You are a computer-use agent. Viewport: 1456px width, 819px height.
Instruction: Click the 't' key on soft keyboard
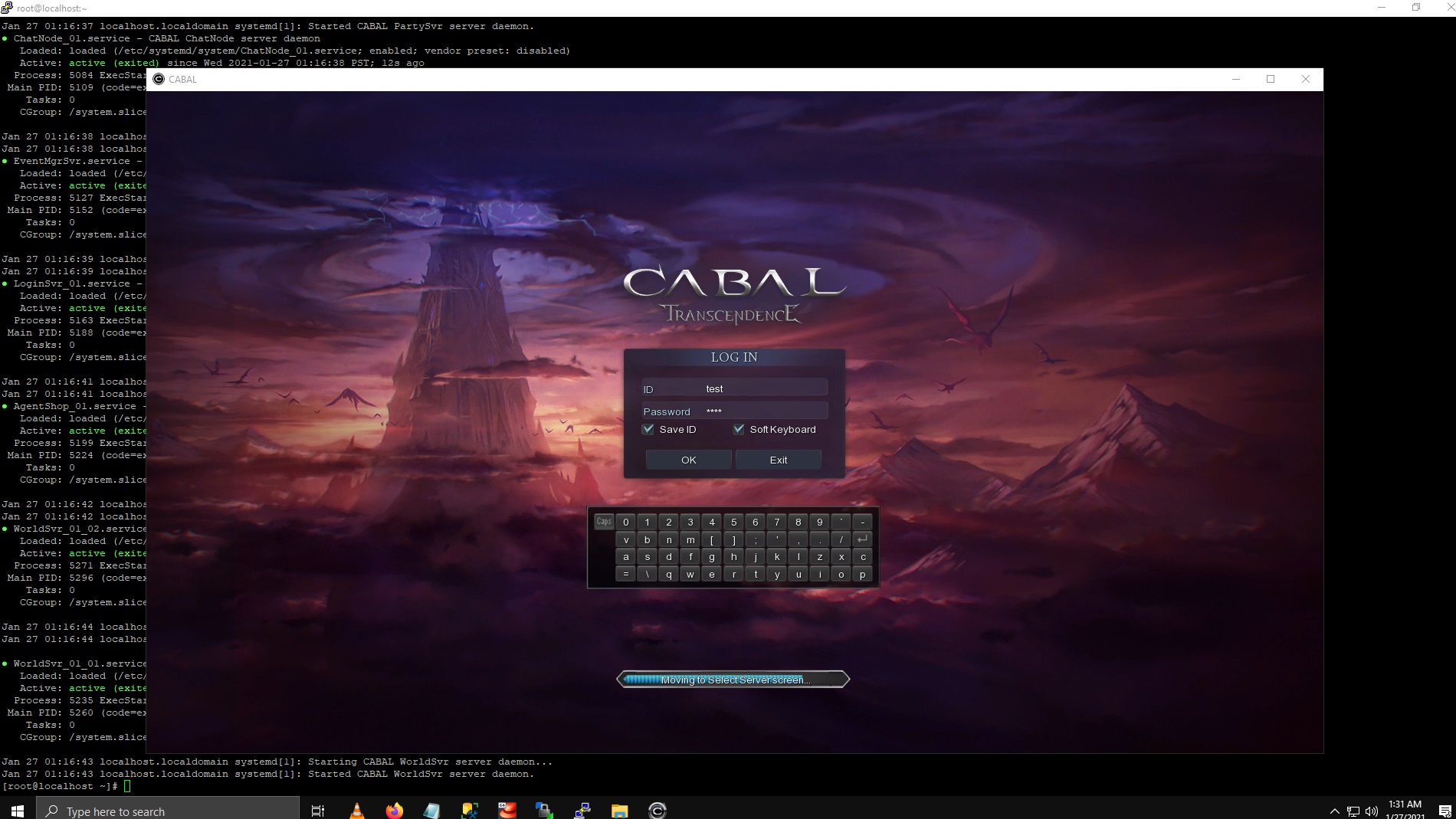click(x=755, y=574)
